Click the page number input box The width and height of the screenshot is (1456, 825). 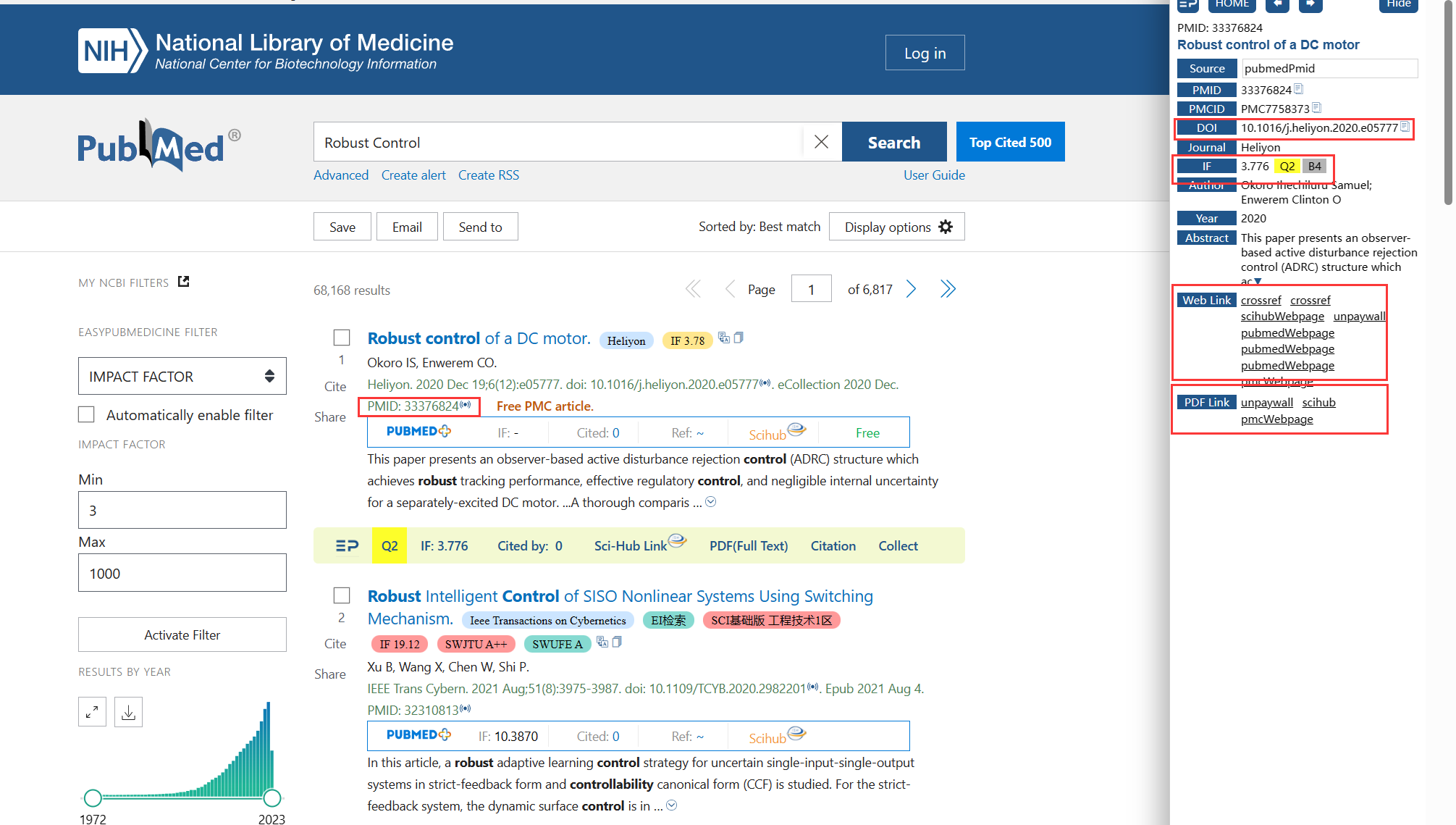click(x=812, y=289)
